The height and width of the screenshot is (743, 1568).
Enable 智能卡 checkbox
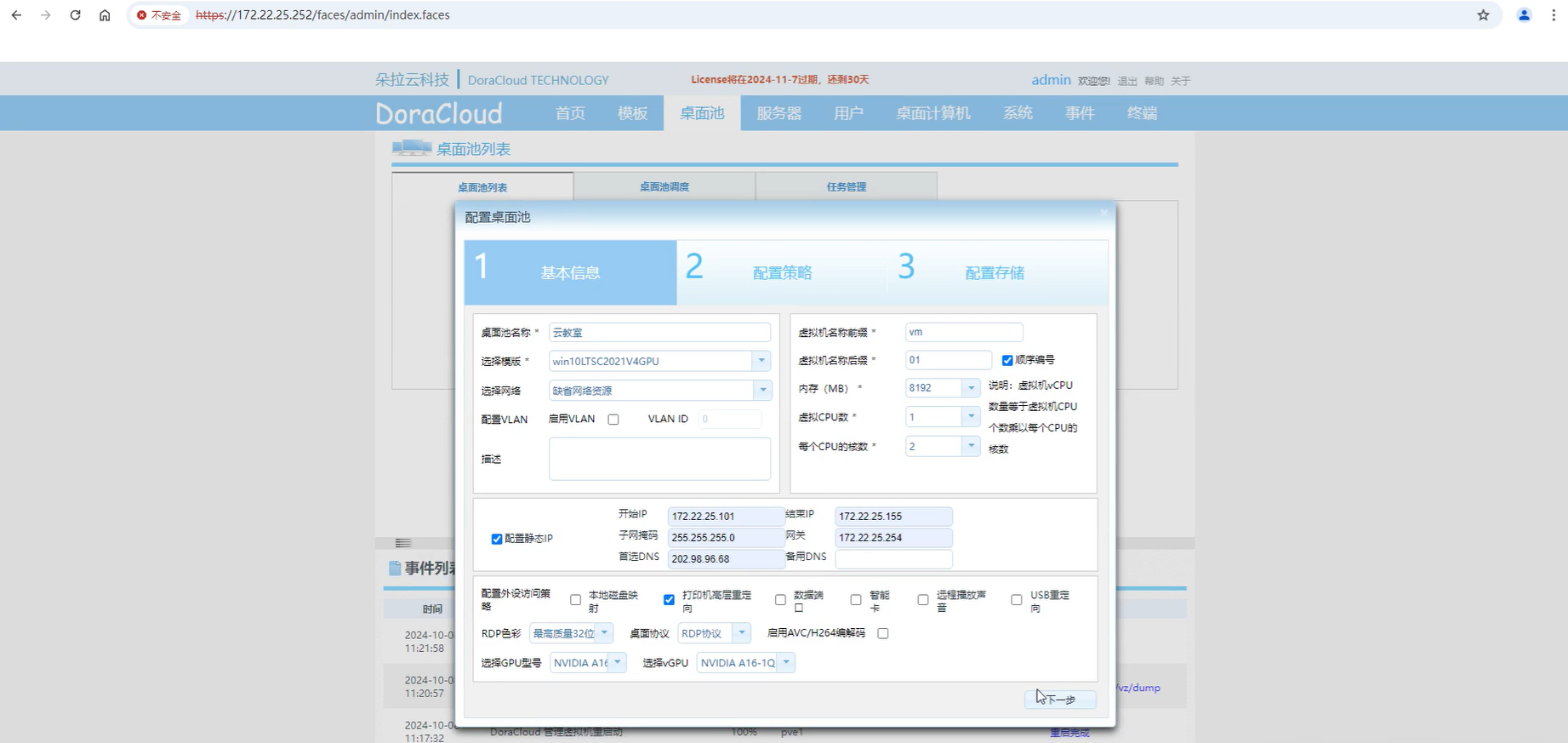(856, 600)
